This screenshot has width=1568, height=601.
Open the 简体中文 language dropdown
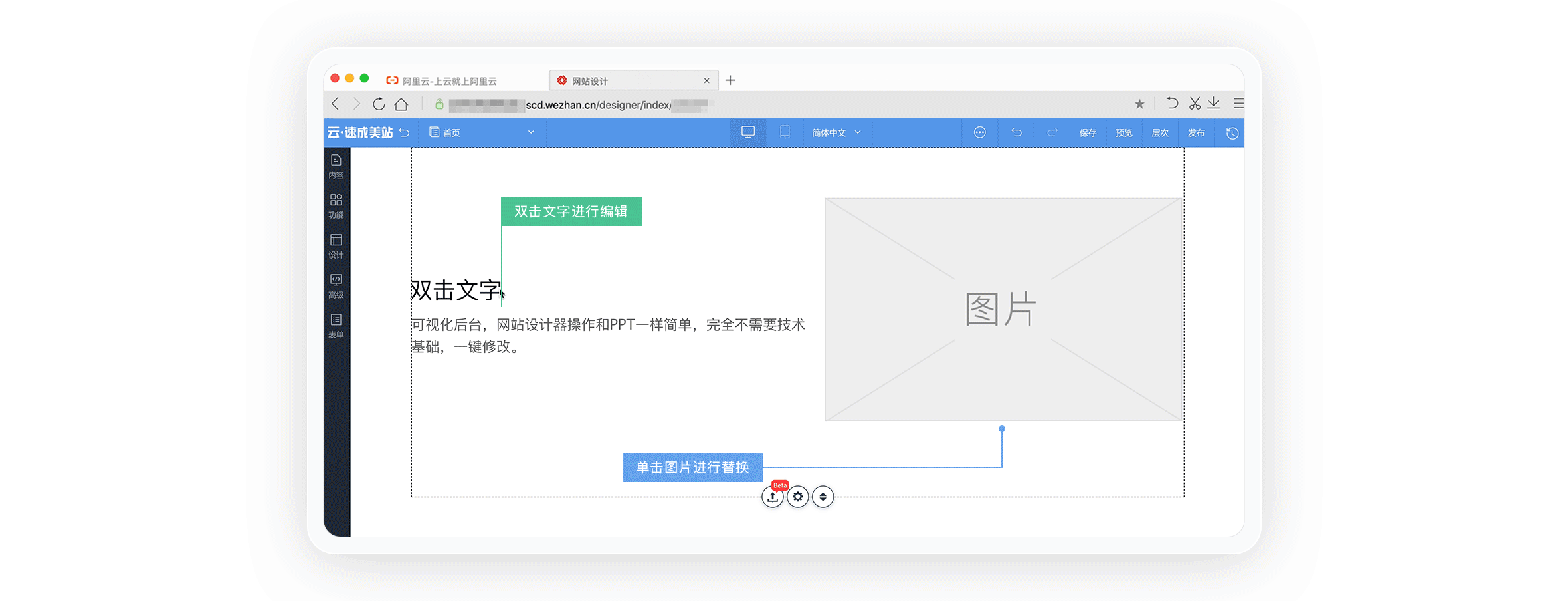pos(836,132)
